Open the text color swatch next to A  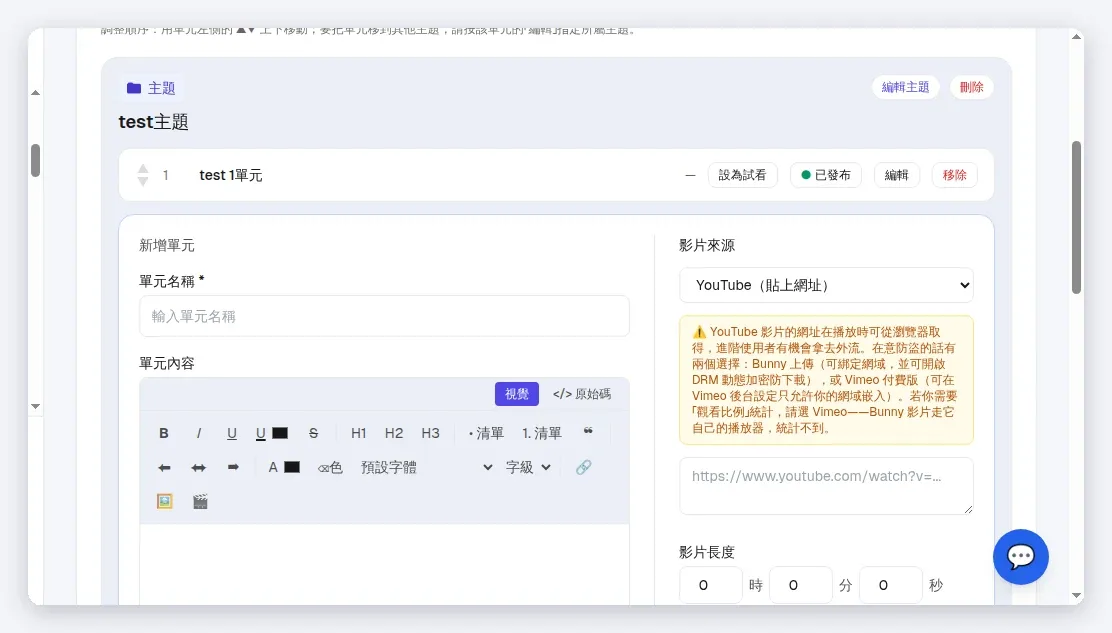click(x=292, y=467)
